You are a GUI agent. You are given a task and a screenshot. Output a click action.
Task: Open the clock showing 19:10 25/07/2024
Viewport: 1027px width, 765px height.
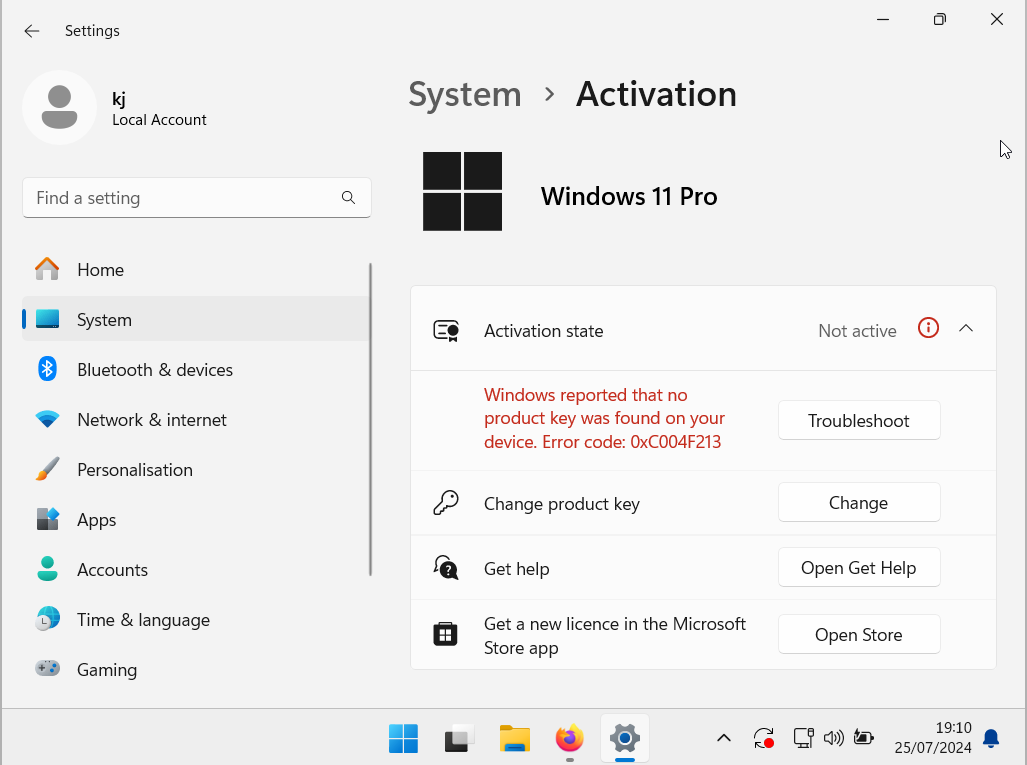pyautogui.click(x=933, y=738)
